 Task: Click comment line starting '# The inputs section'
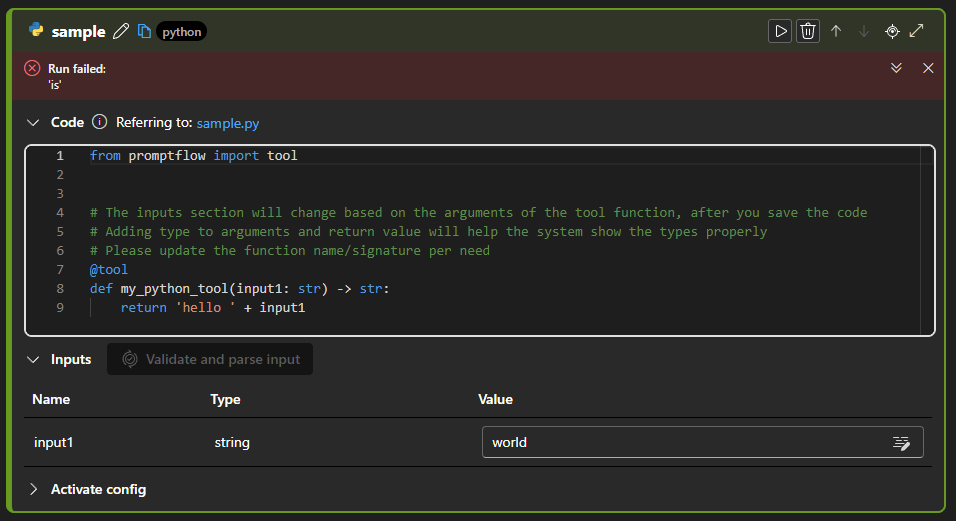(478, 213)
